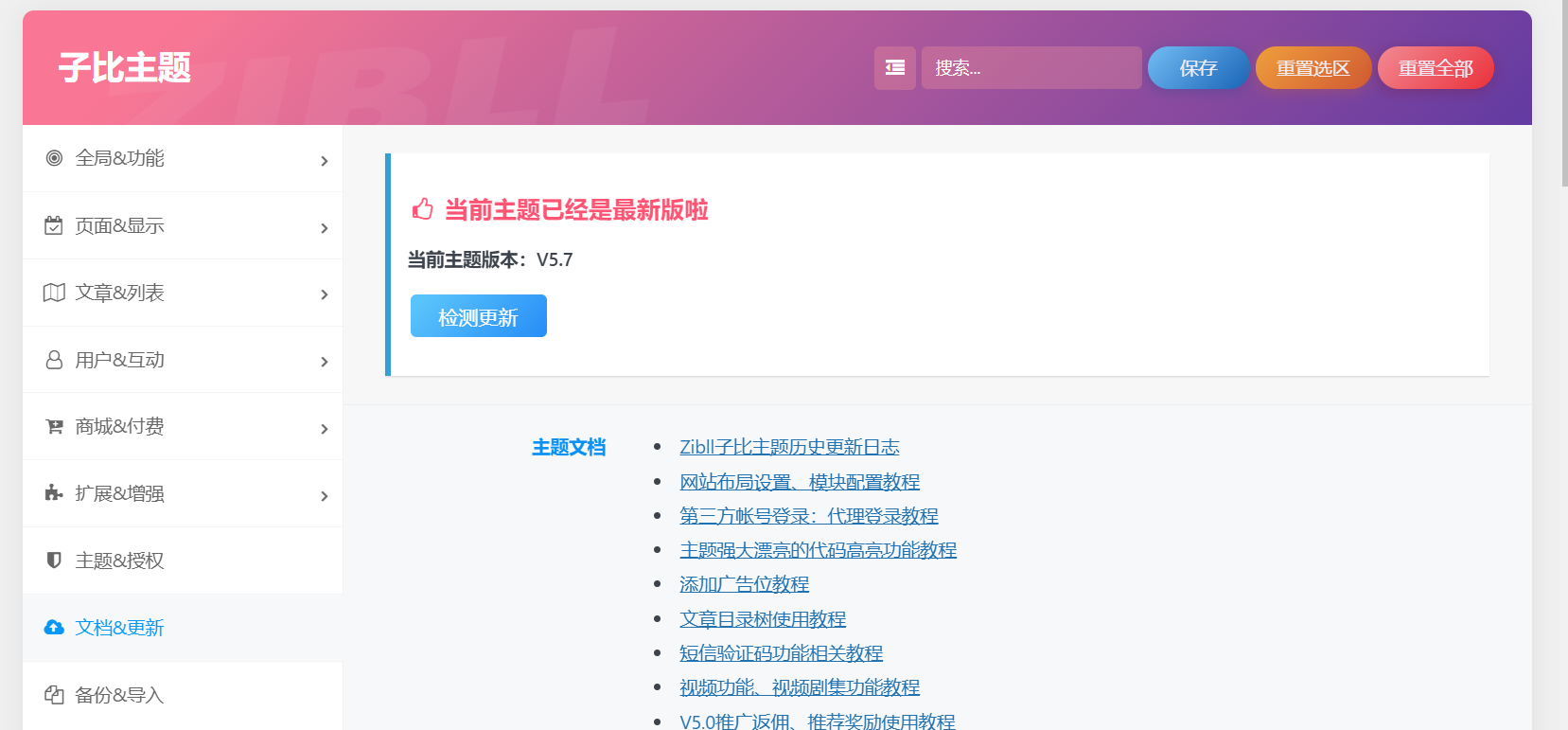Click the book icon for 文章&列表

pos(54,293)
